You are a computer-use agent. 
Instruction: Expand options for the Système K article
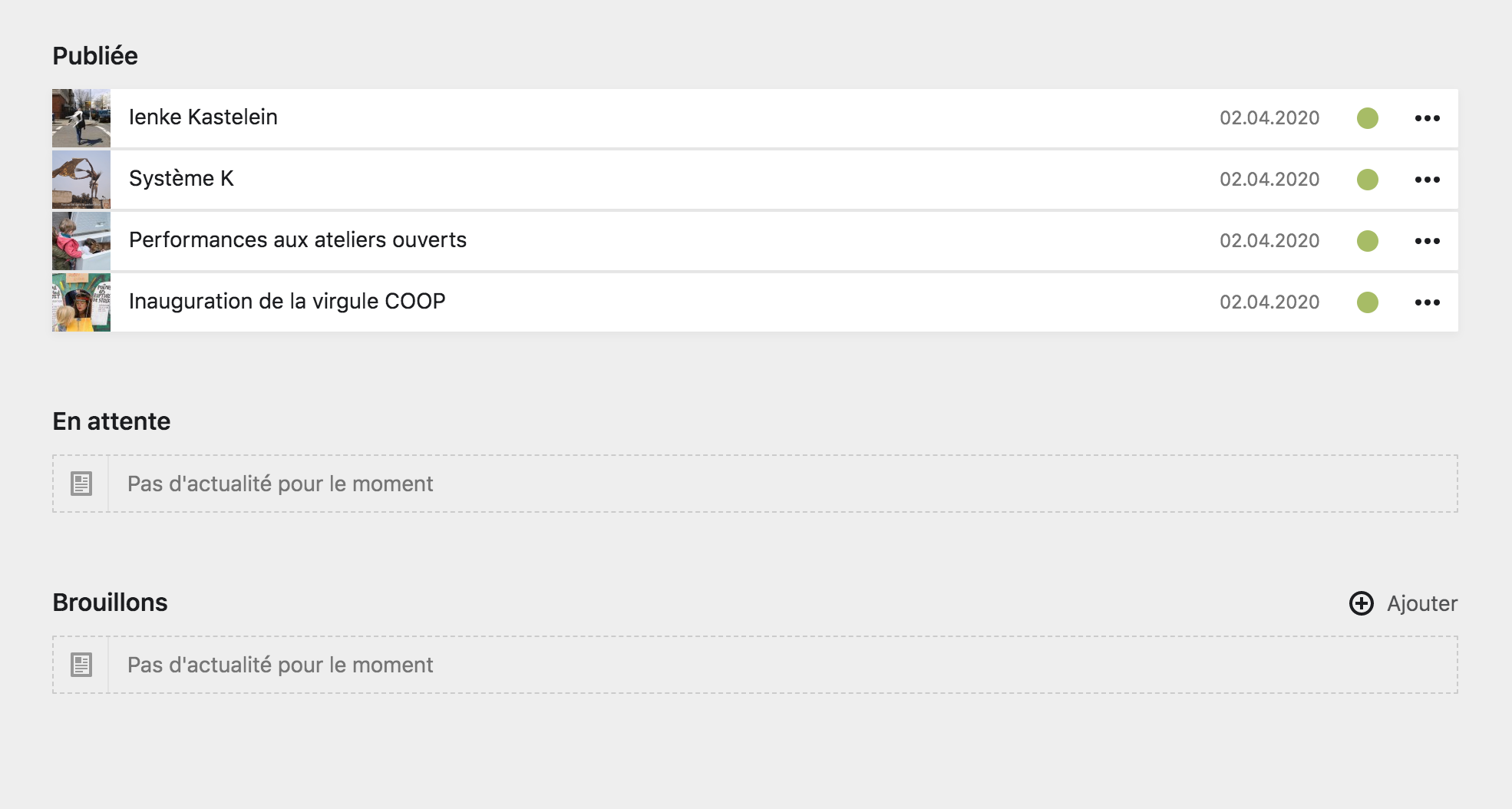(1428, 179)
